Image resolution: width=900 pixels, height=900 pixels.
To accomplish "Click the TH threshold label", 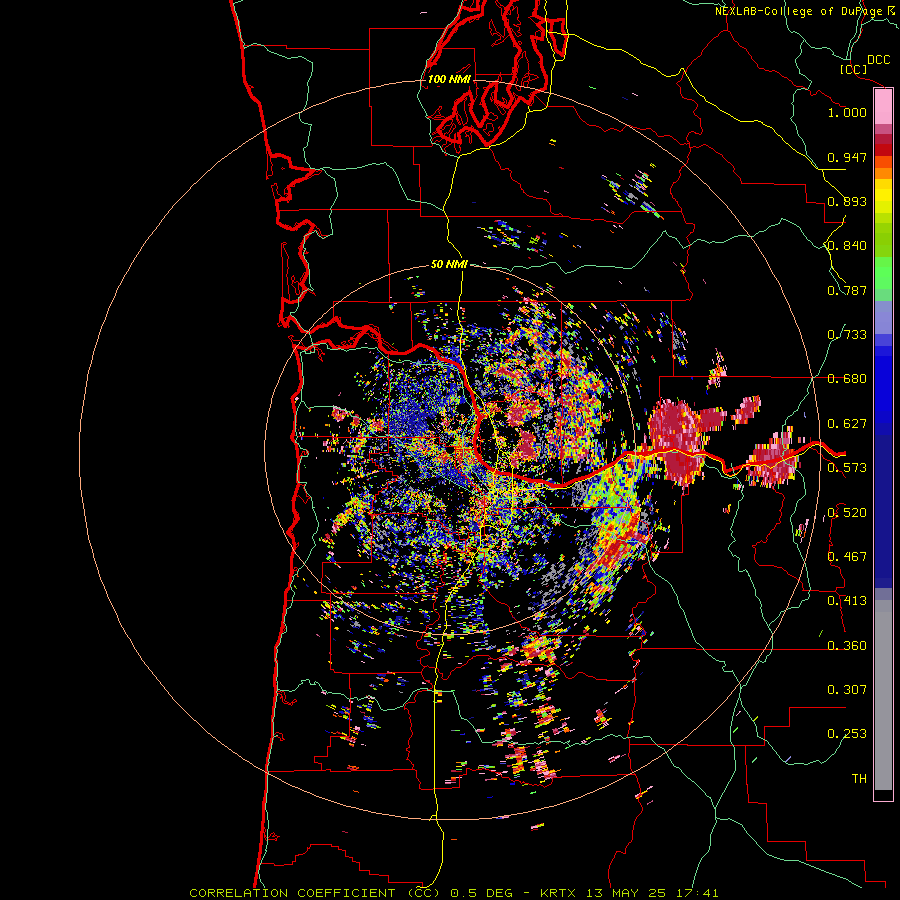I will [x=859, y=779].
